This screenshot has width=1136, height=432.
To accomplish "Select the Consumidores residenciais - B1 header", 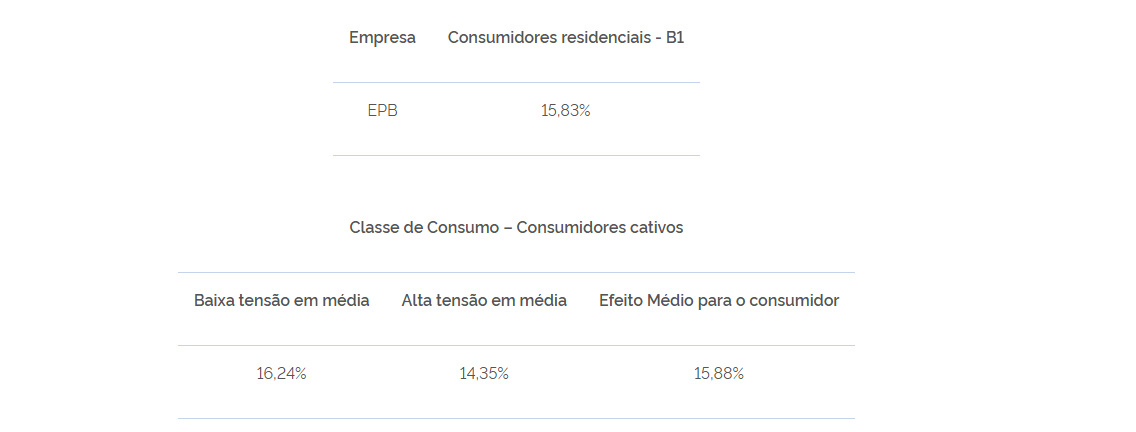I will tap(565, 38).
